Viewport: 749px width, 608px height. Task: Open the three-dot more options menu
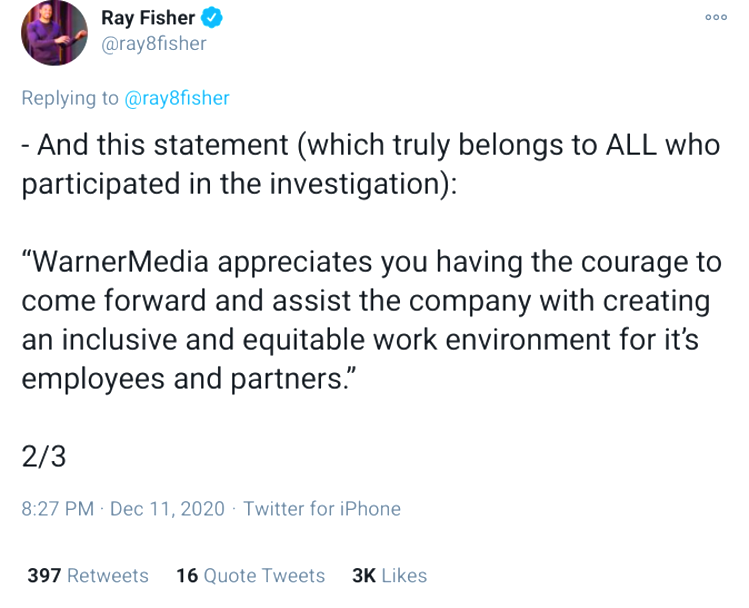point(715,18)
